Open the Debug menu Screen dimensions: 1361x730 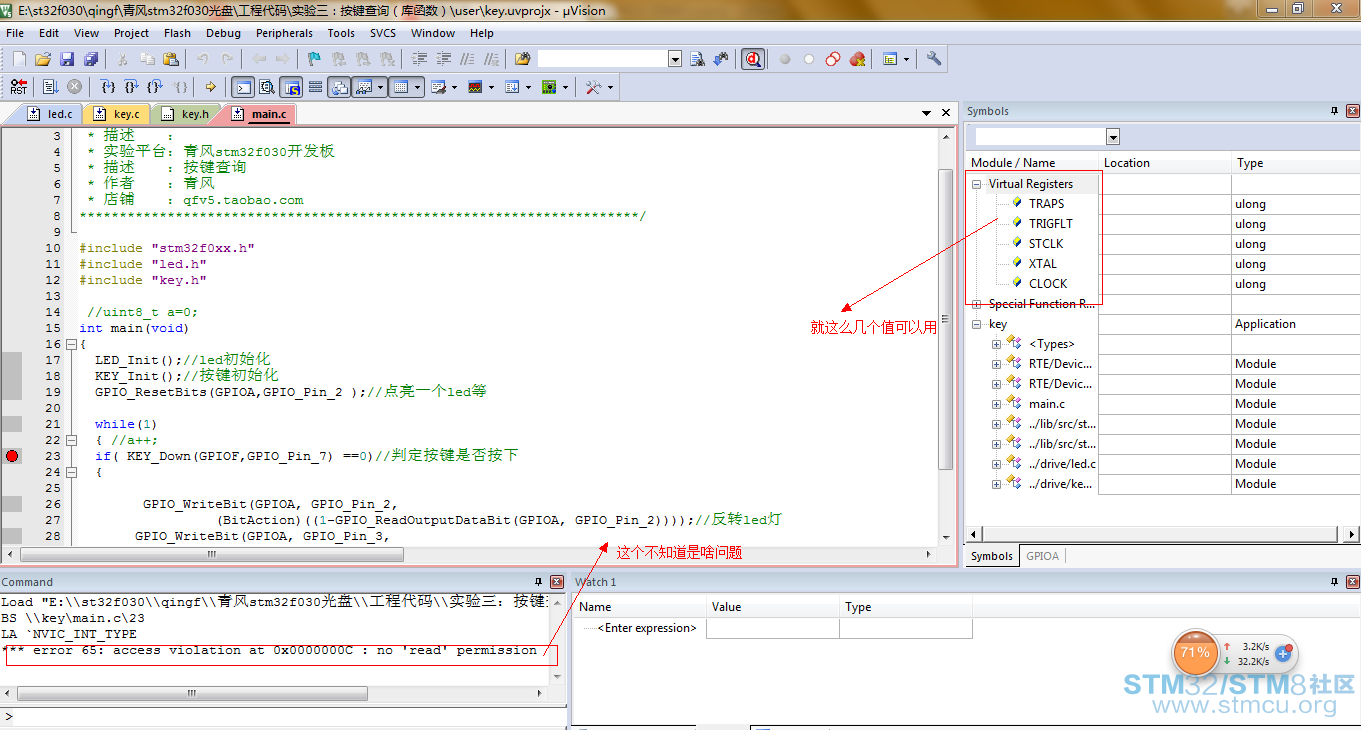223,33
